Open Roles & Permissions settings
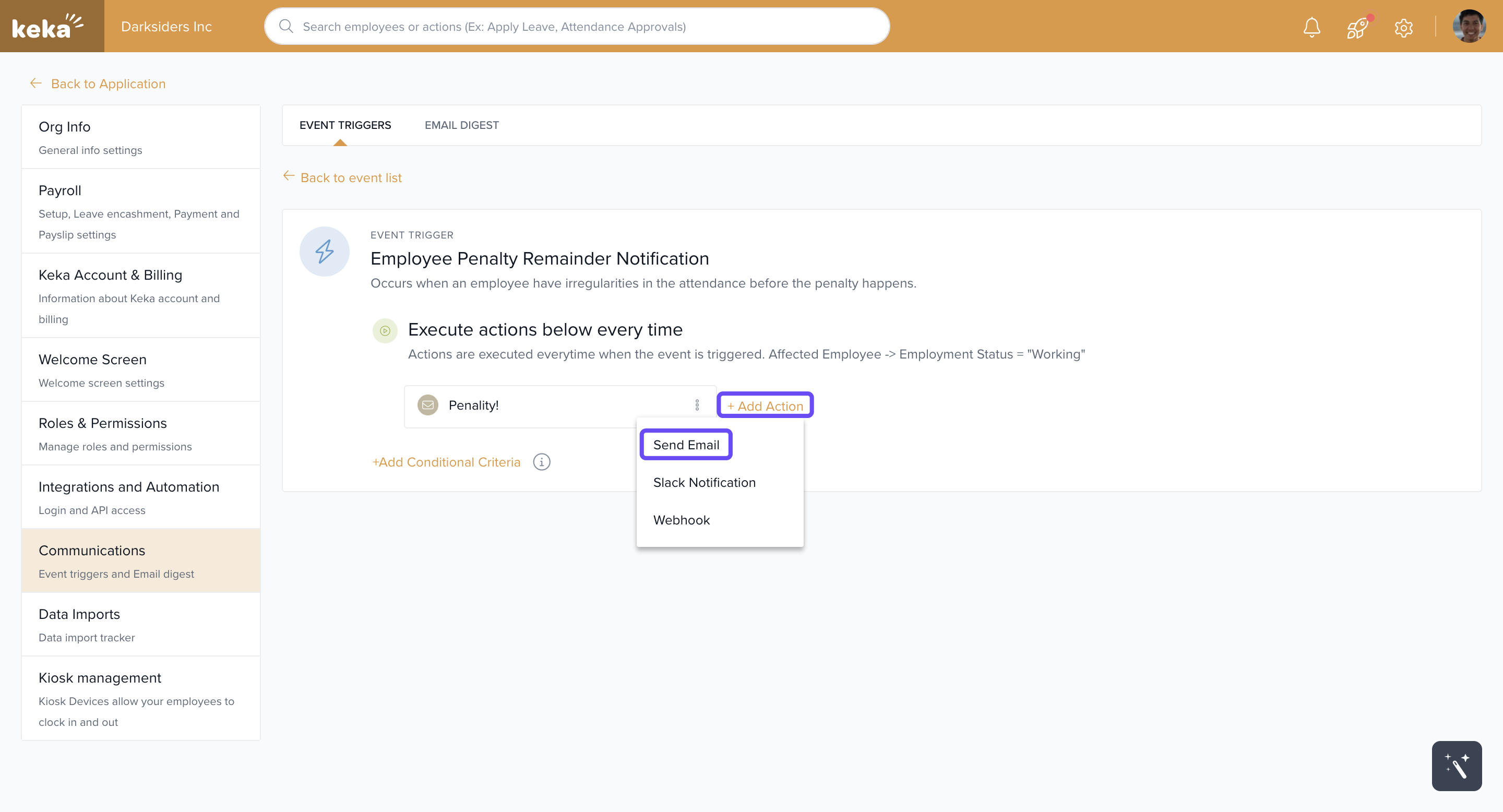Viewport: 1503px width, 812px height. (103, 423)
